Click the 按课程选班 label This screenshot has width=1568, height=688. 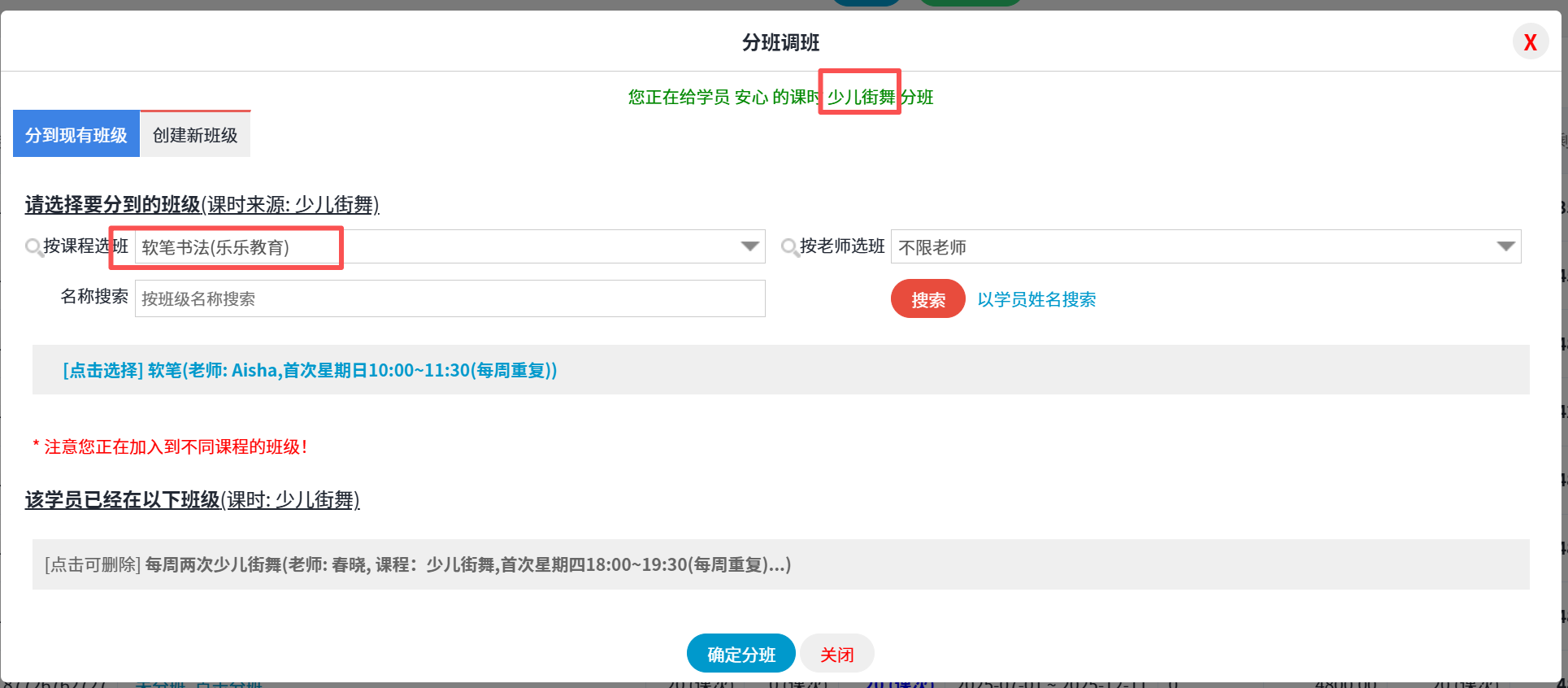coord(85,246)
